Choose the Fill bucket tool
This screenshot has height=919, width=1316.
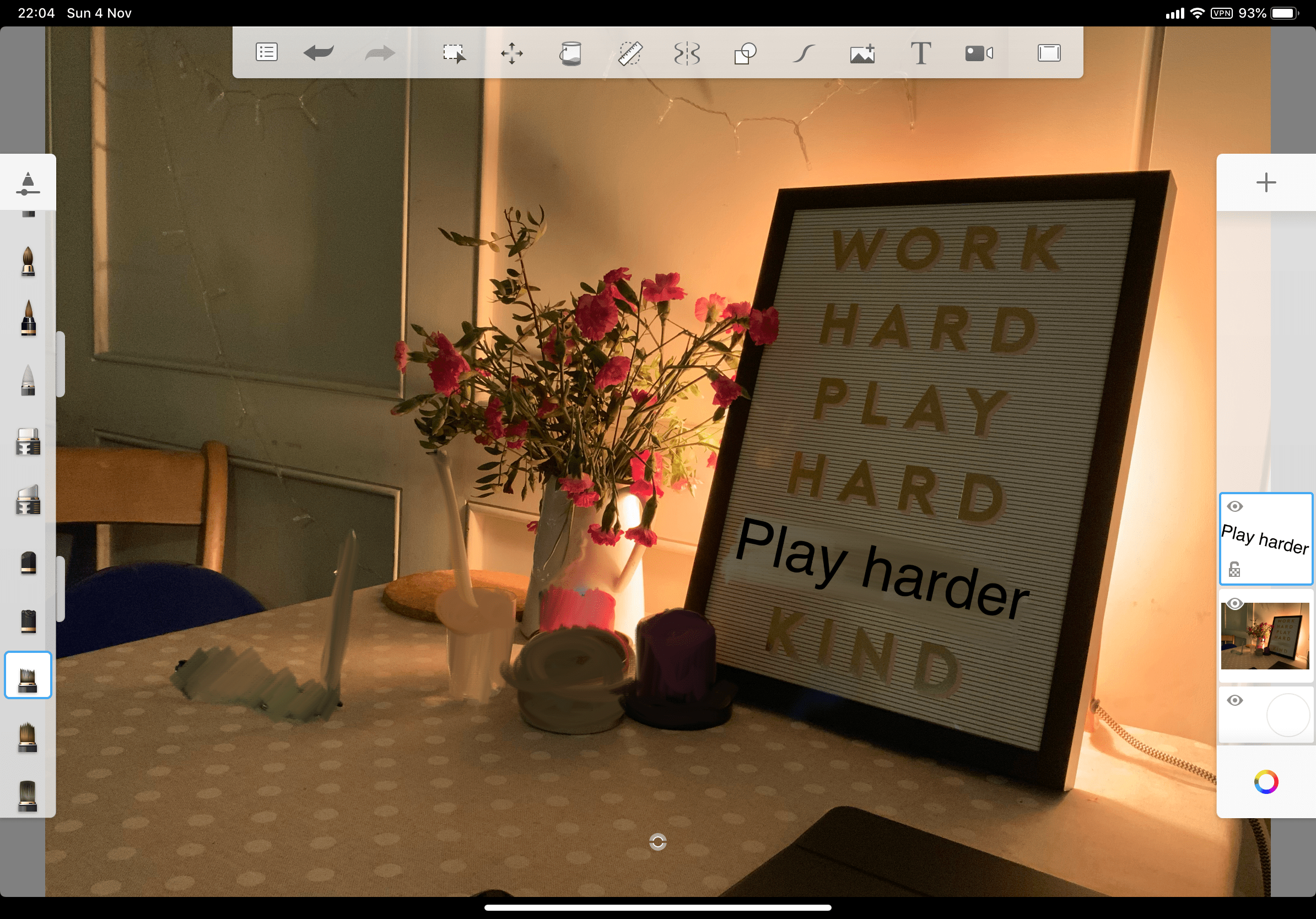[x=570, y=53]
